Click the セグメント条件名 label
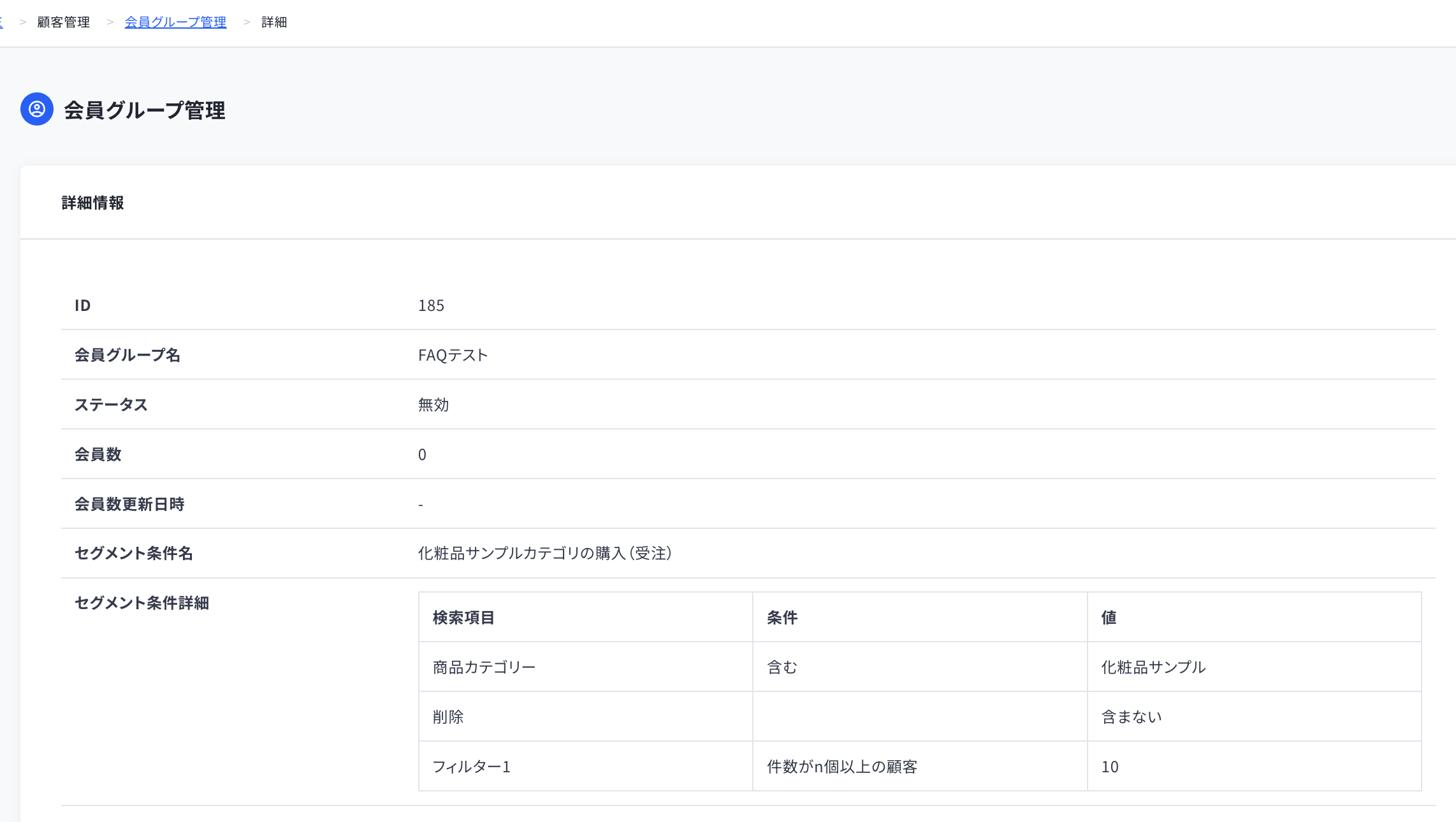Viewport: 1456px width, 822px height. point(134,553)
